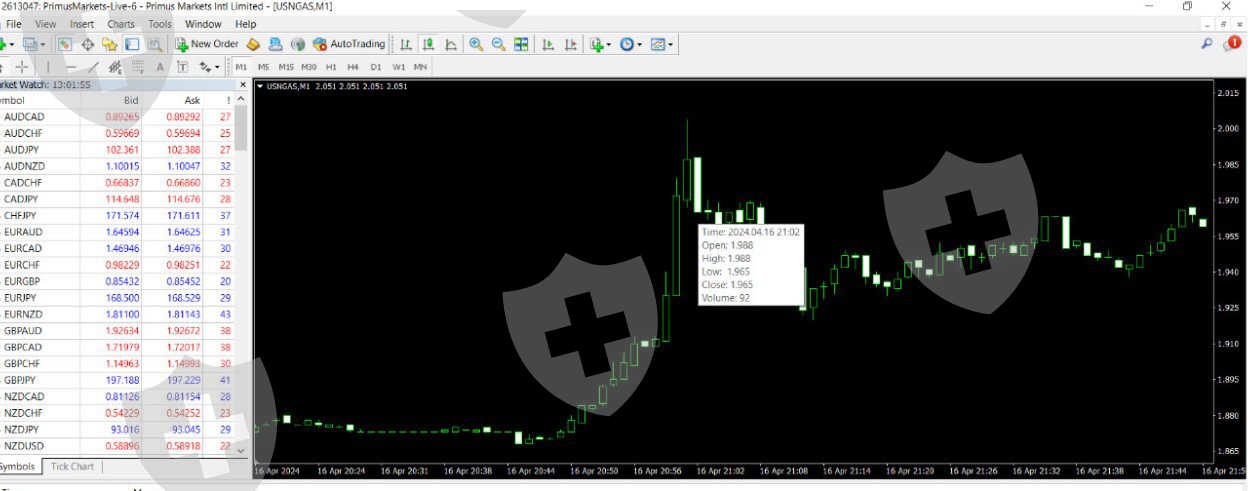The height and width of the screenshot is (491, 1258).
Task: Switch to the Tick Chart tab
Action: coord(72,466)
